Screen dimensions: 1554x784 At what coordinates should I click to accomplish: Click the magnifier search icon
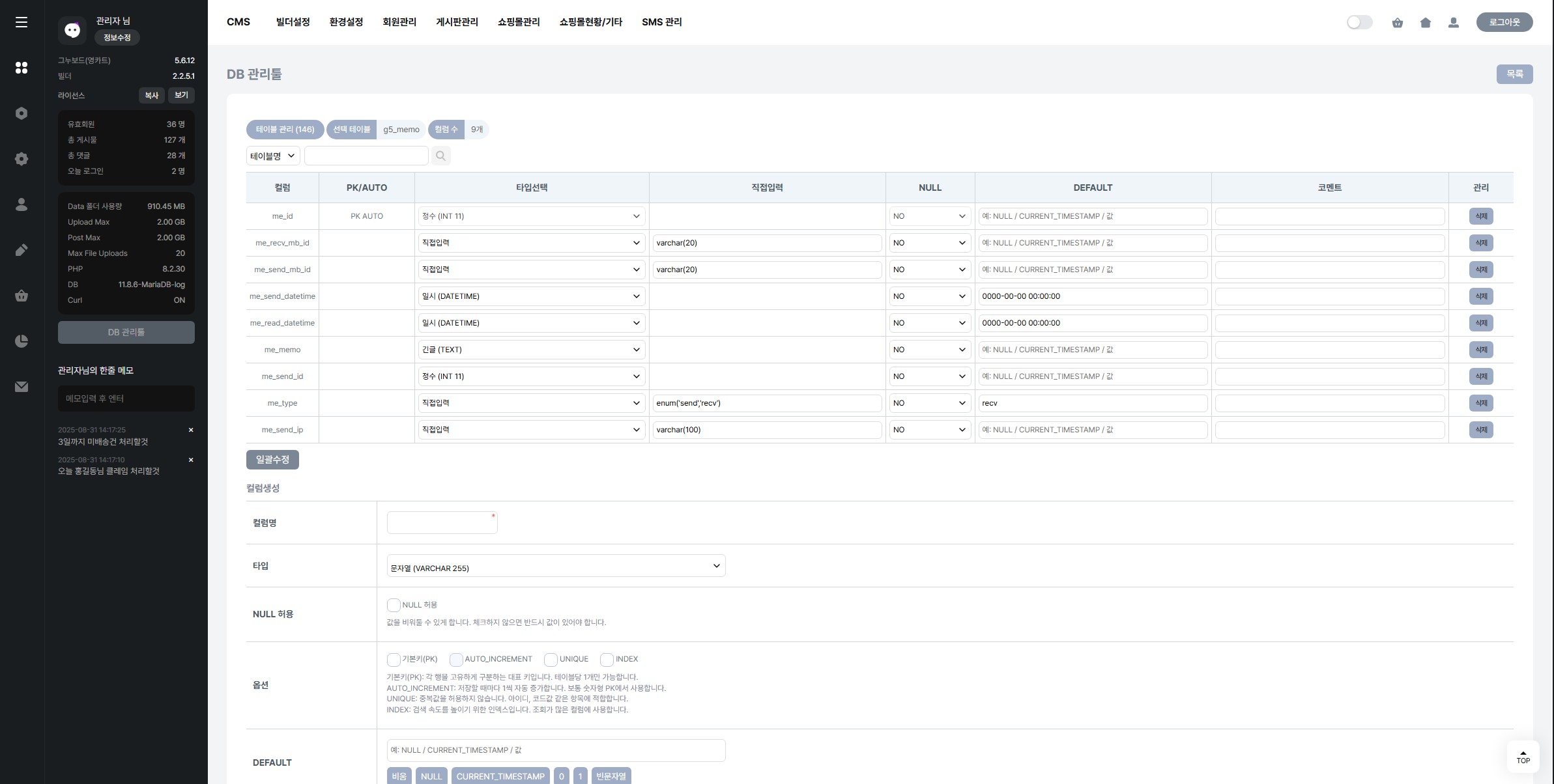(440, 156)
